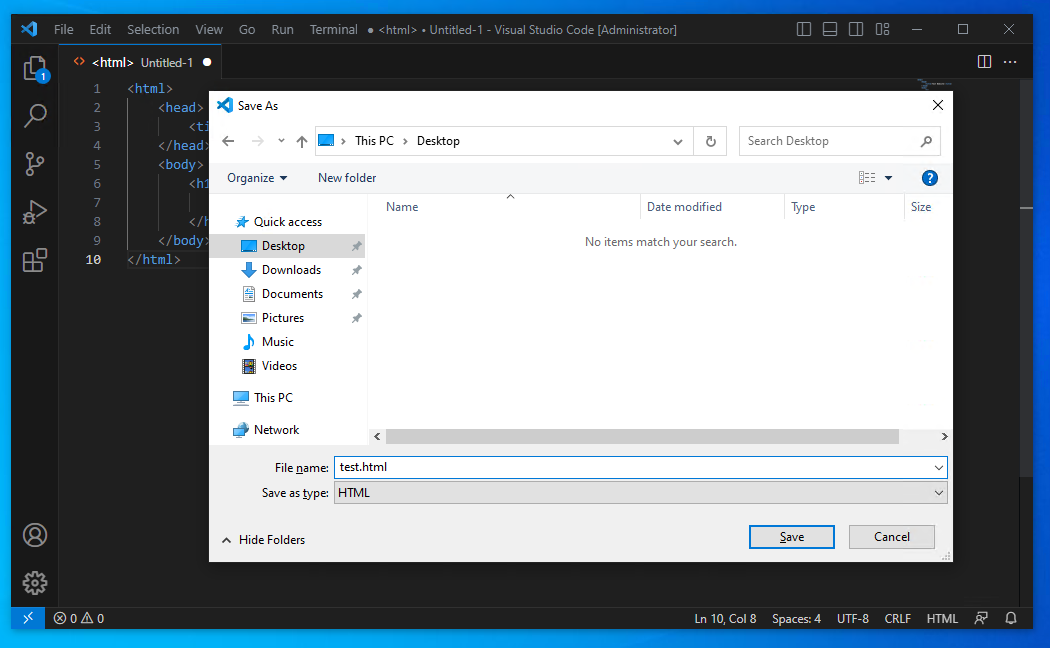Open the Search view in activity bar

(35, 116)
